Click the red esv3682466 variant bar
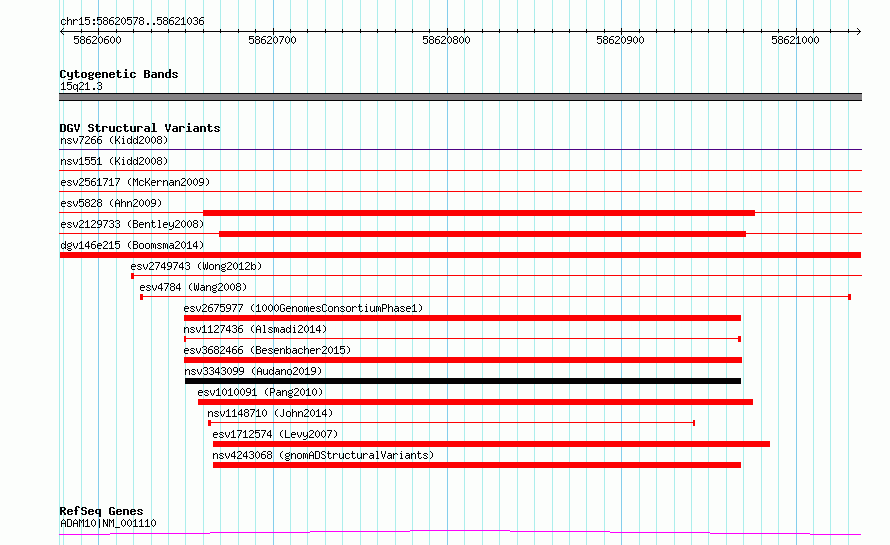Viewport: 890px width, 545px height. click(x=463, y=360)
